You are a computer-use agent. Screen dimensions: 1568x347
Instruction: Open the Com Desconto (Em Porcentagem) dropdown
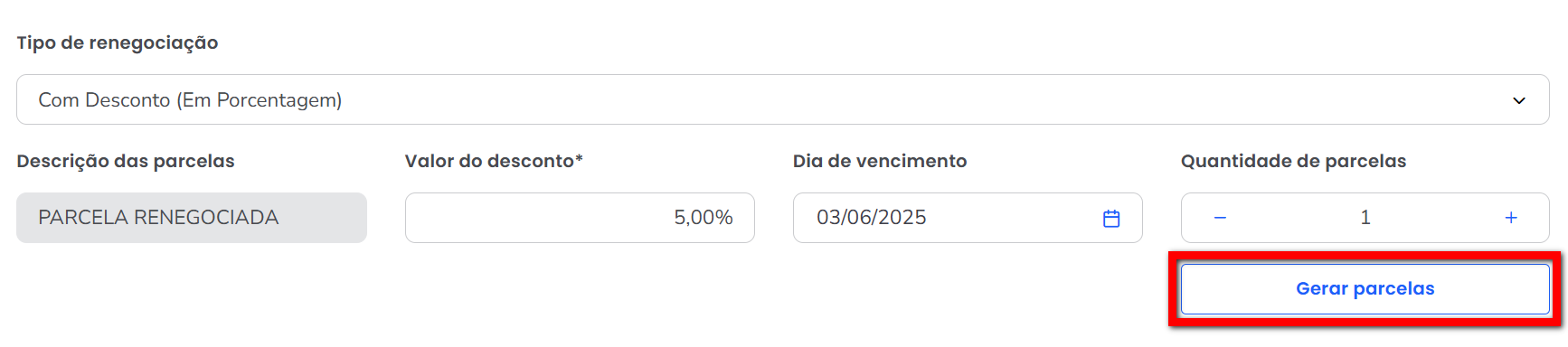pos(783,99)
